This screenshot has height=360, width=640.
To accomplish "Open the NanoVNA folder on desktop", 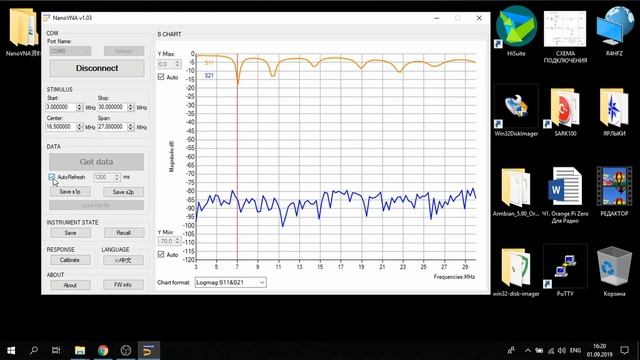I will pyautogui.click(x=23, y=32).
